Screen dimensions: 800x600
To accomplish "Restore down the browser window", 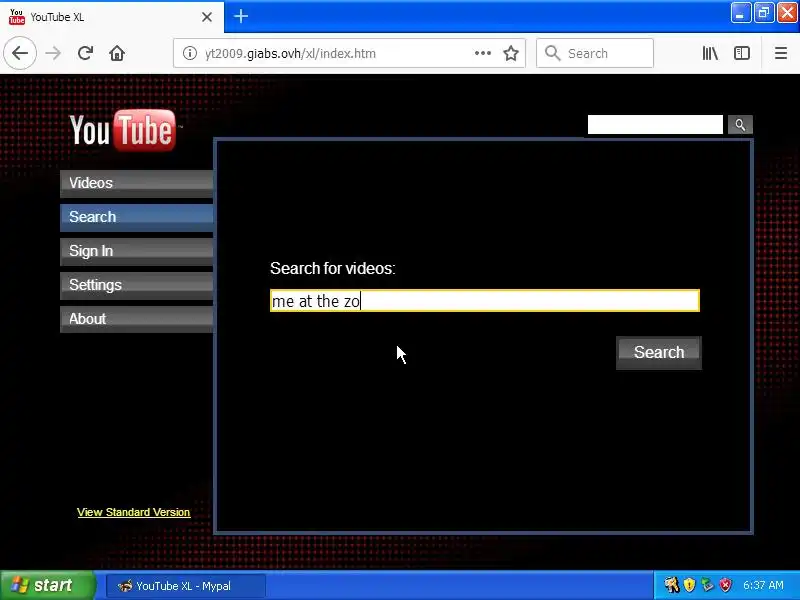I will [x=764, y=13].
